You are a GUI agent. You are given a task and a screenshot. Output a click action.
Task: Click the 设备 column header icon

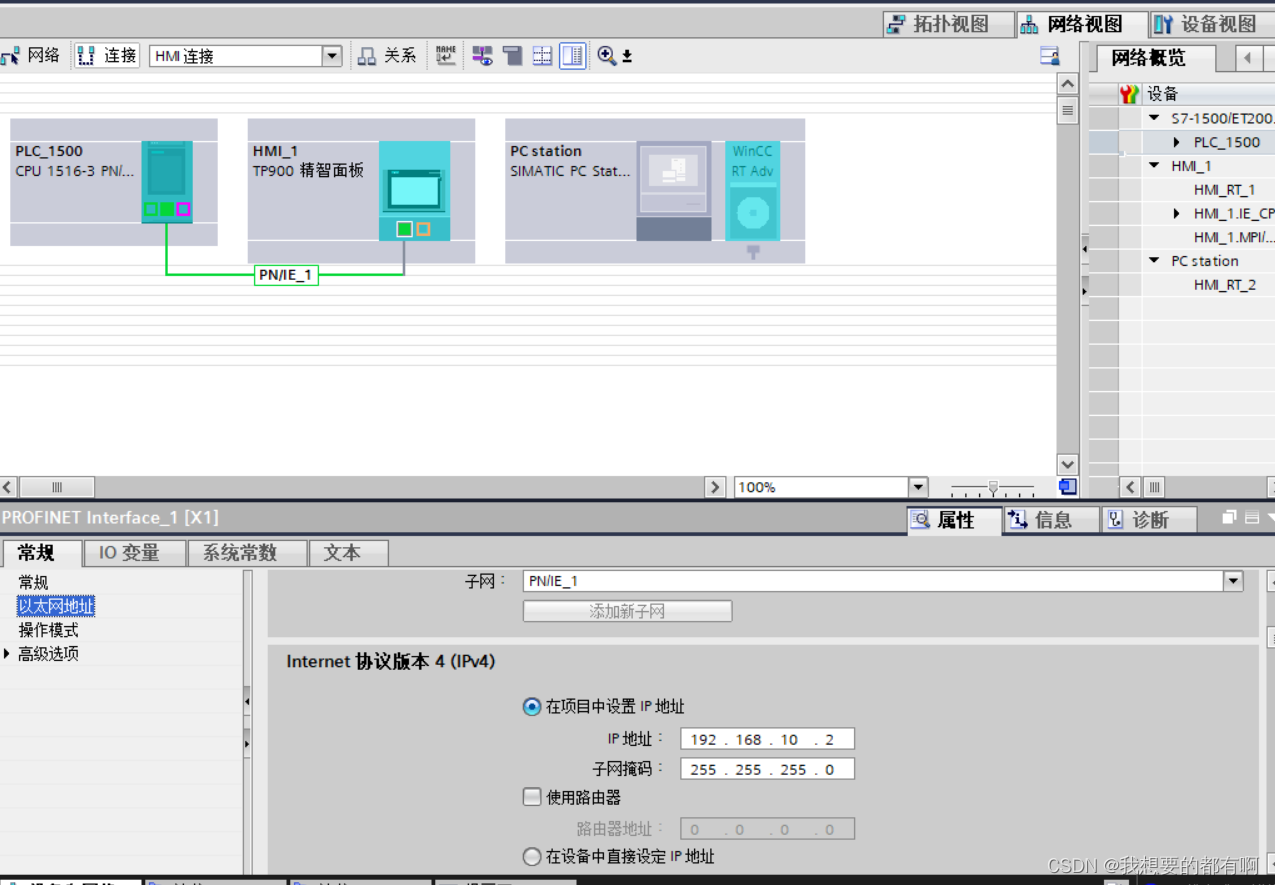point(1129,94)
